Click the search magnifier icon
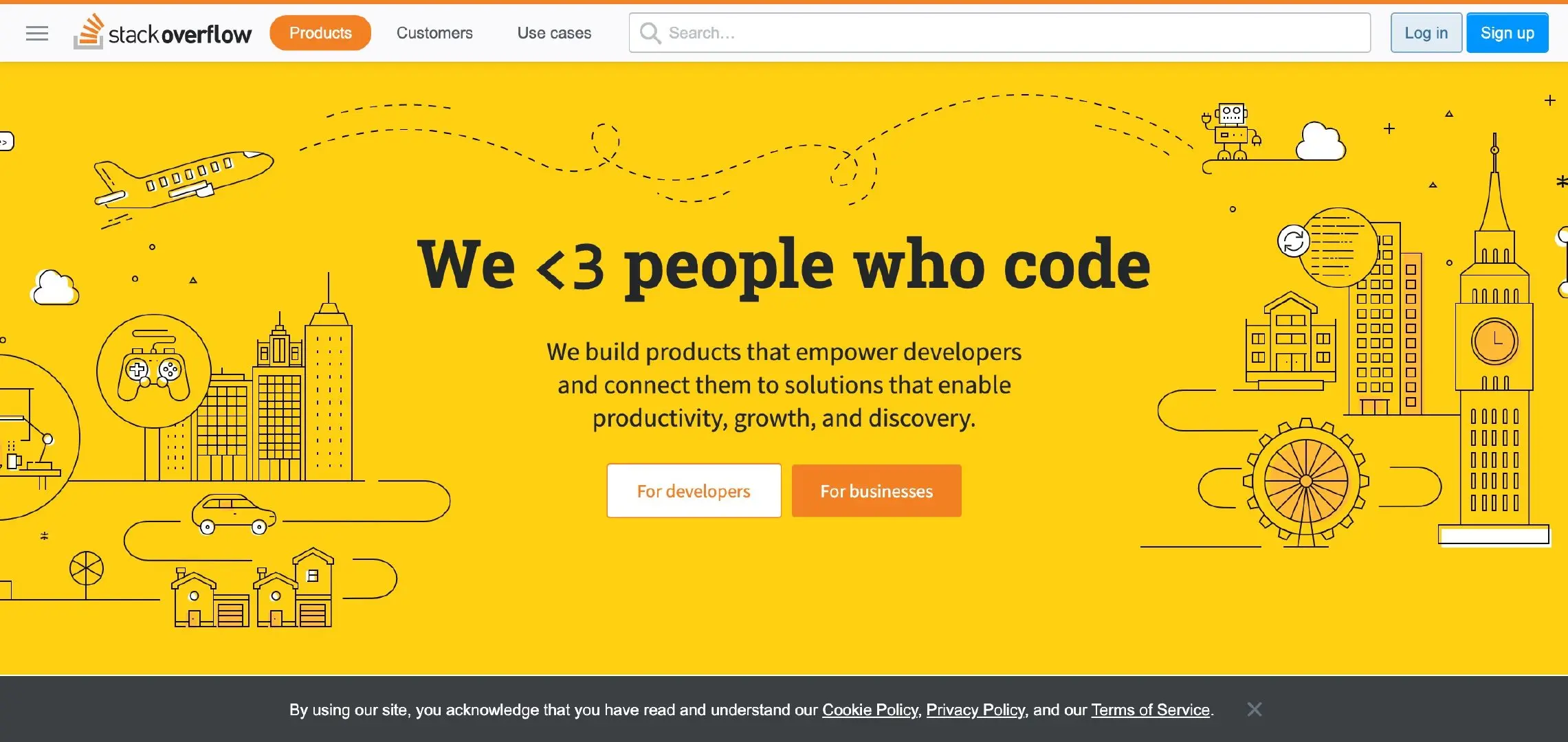 coord(650,33)
